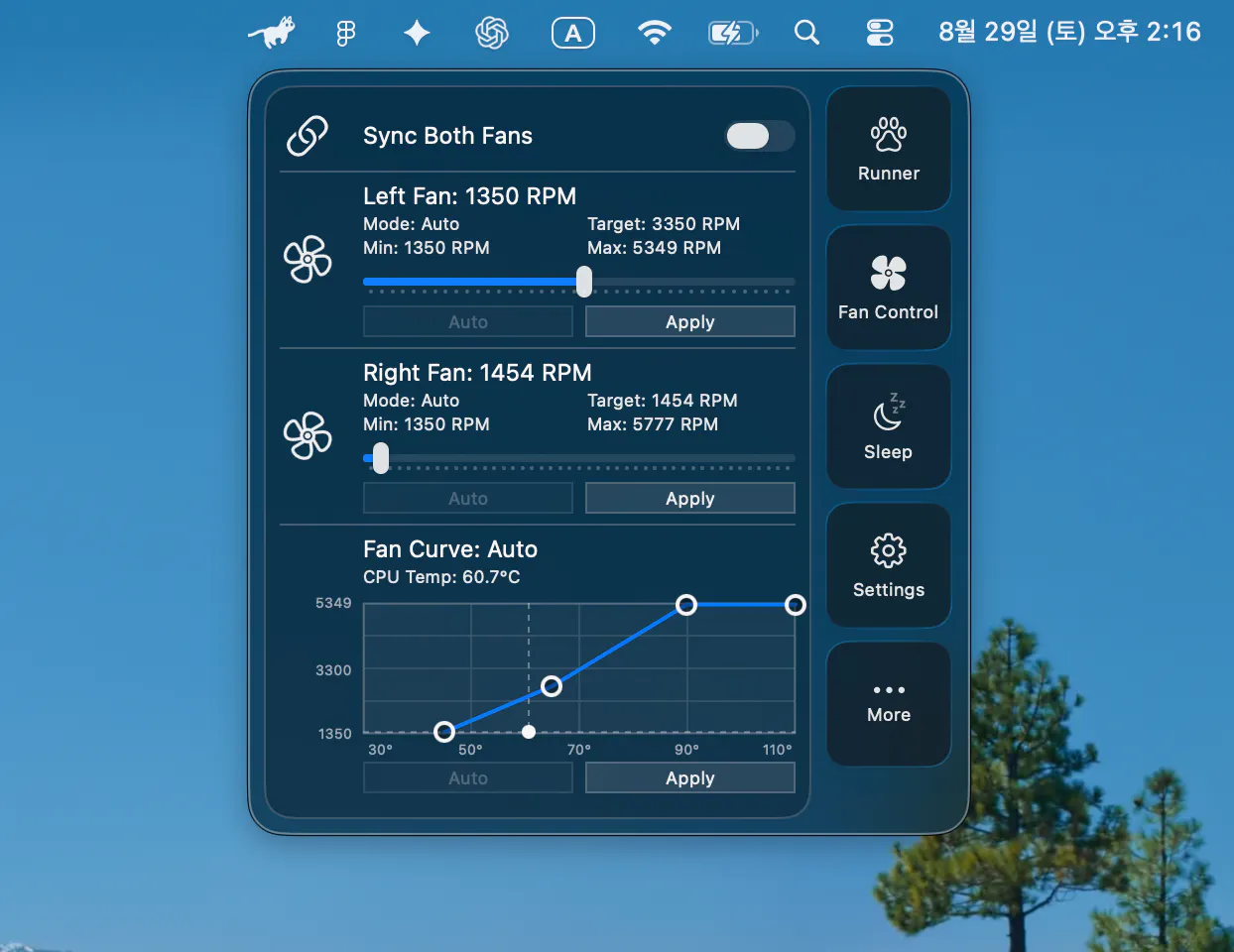
Task: Click the 5349 axis label on the graph
Action: [333, 603]
